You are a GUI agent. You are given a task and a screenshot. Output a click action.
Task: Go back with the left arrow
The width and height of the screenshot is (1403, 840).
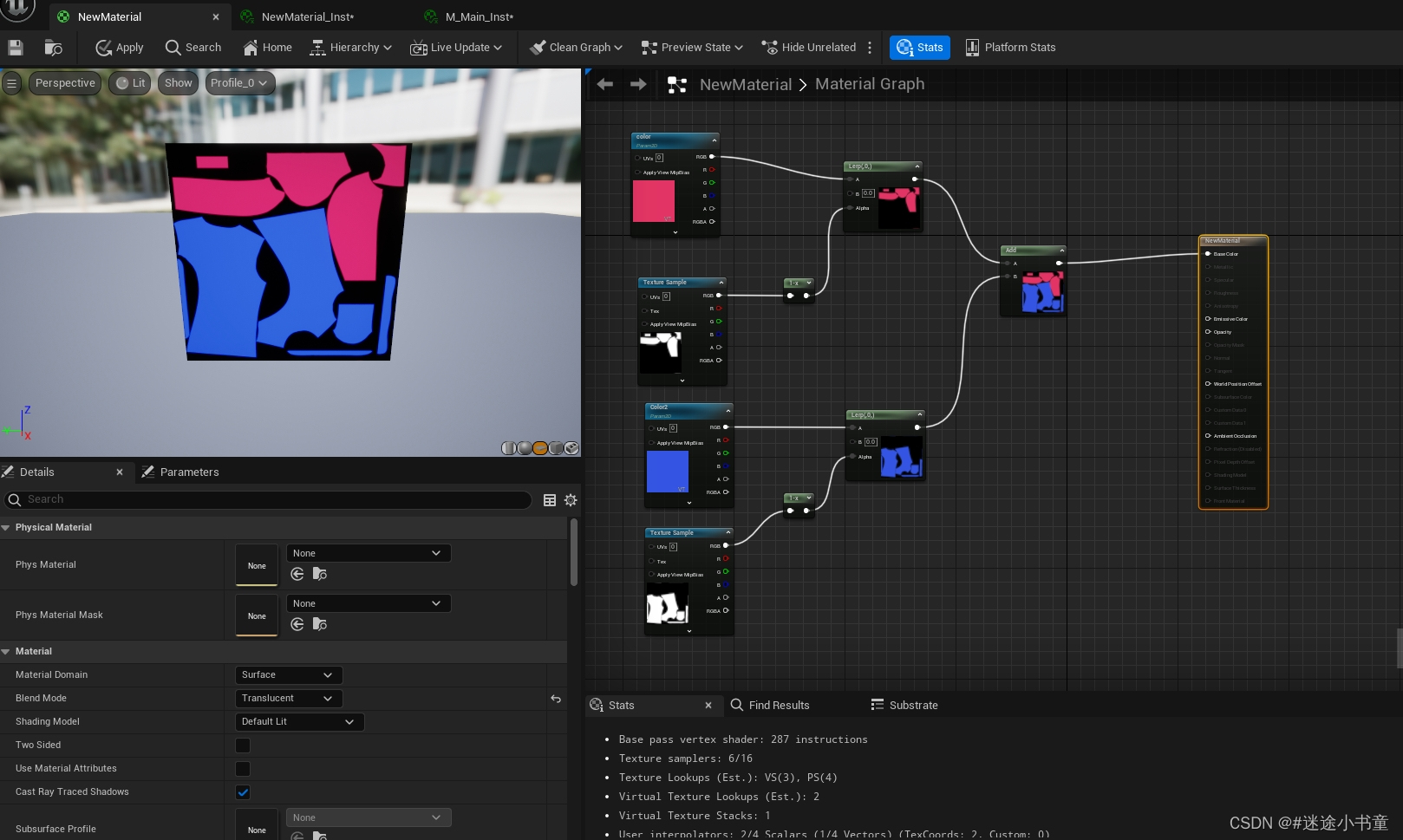point(605,84)
